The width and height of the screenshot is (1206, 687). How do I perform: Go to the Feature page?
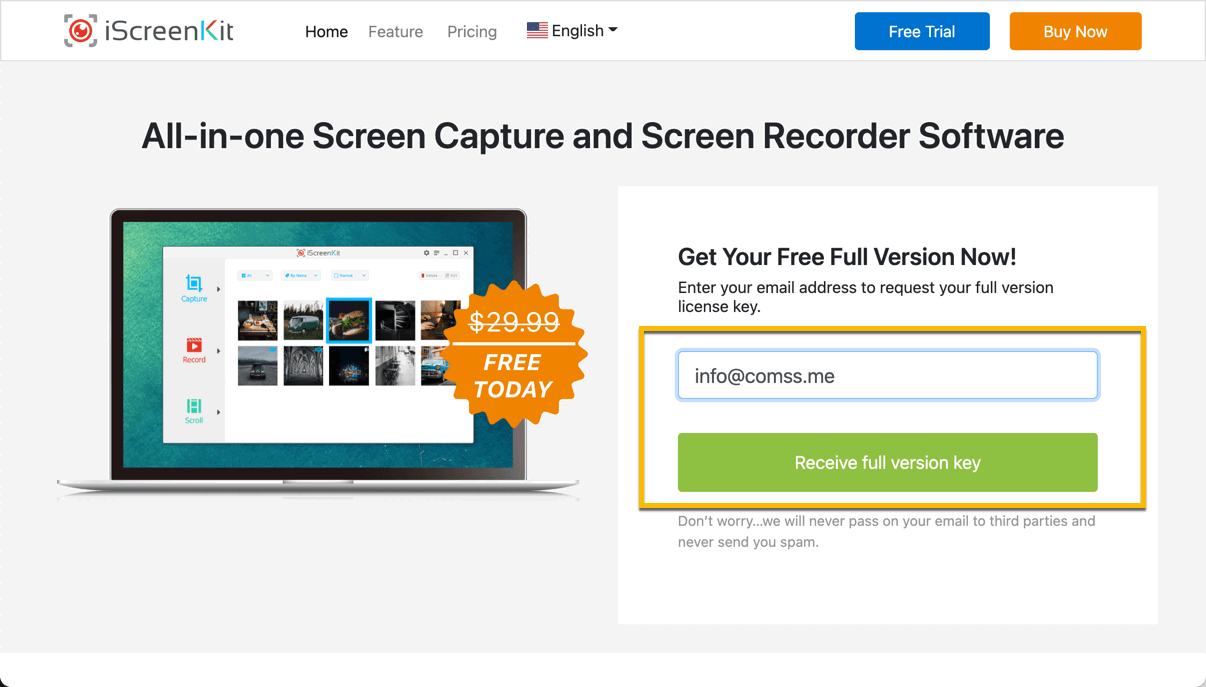[x=395, y=32]
